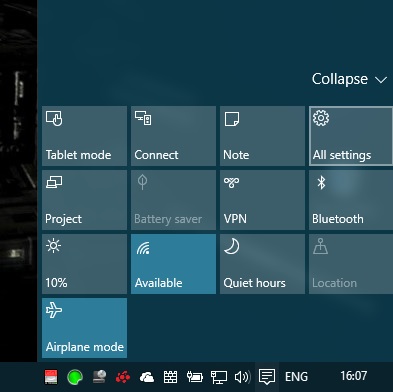Switch the ENG input language indicator
The height and width of the screenshot is (392, 393).
296,377
